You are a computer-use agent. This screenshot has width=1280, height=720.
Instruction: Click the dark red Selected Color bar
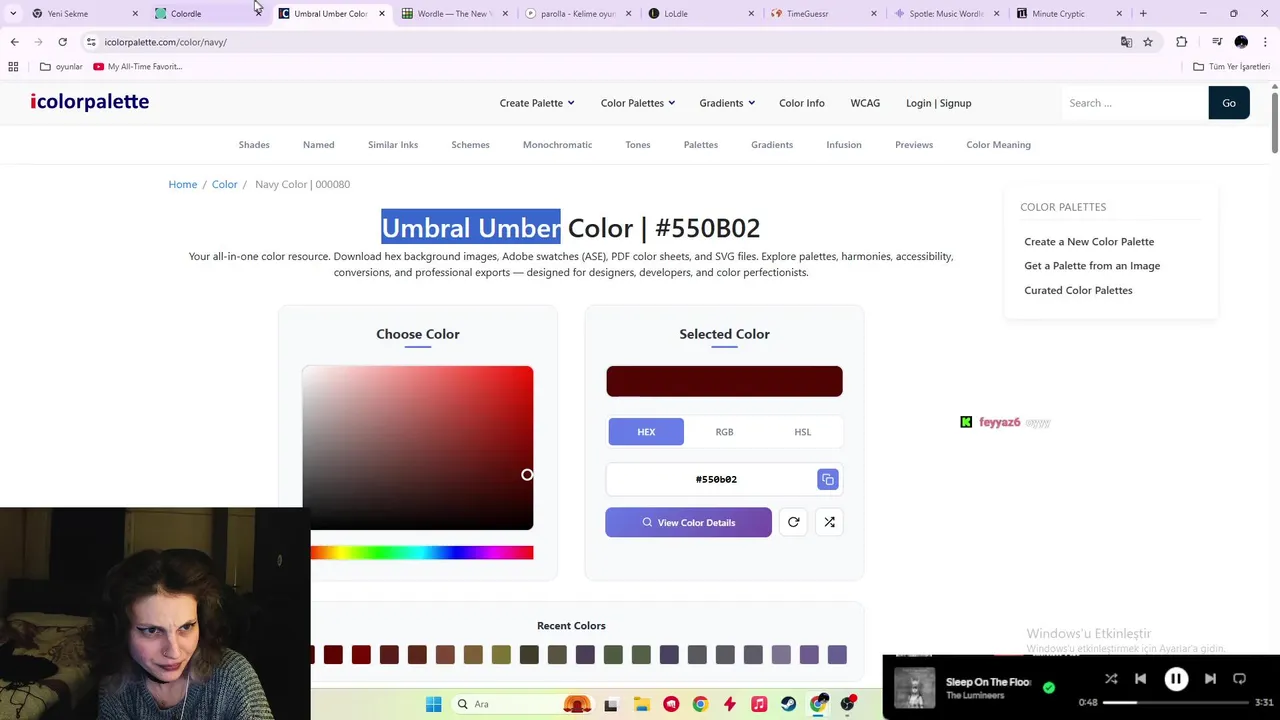(x=724, y=382)
